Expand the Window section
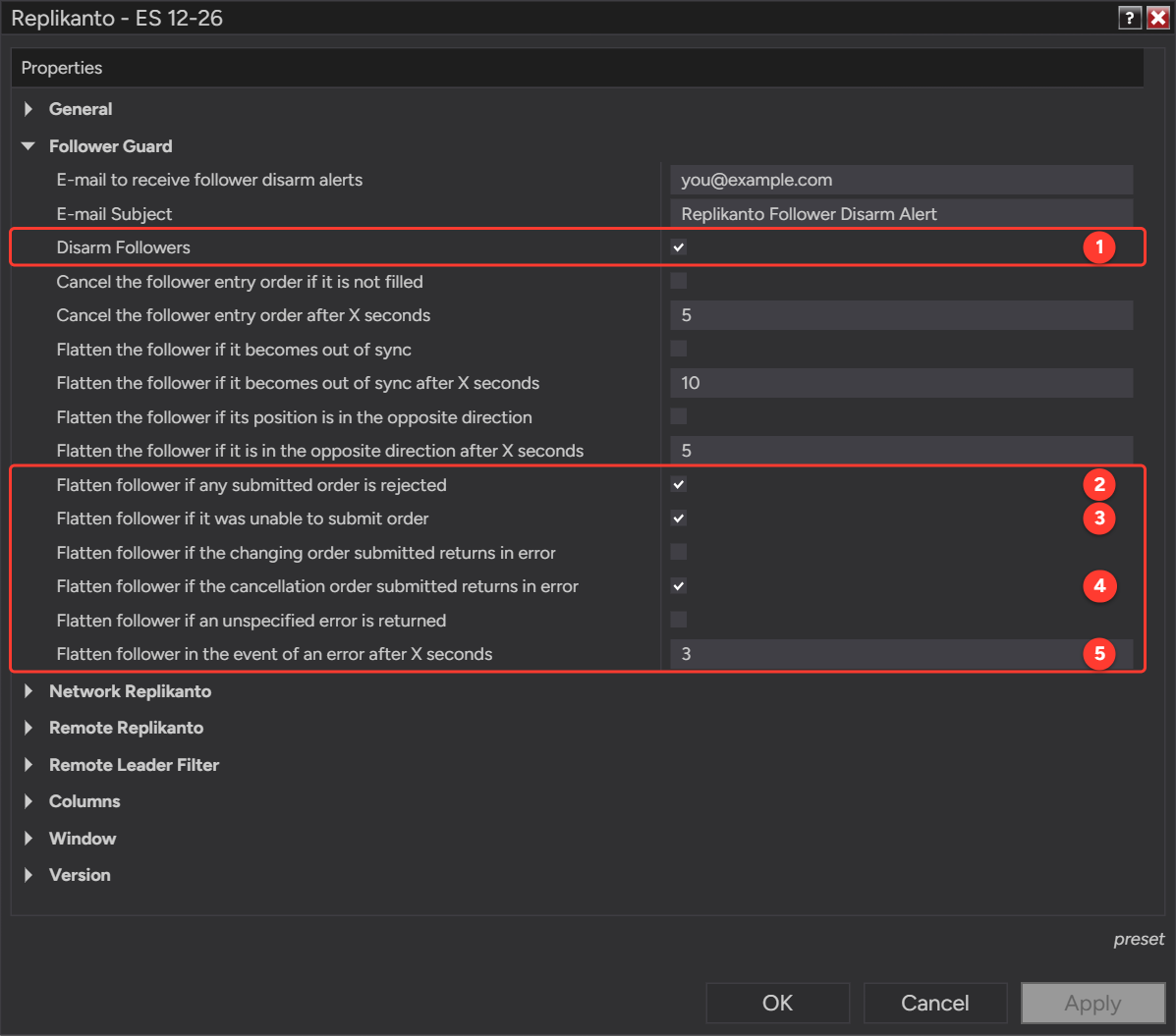The width and height of the screenshot is (1176, 1036). point(28,838)
